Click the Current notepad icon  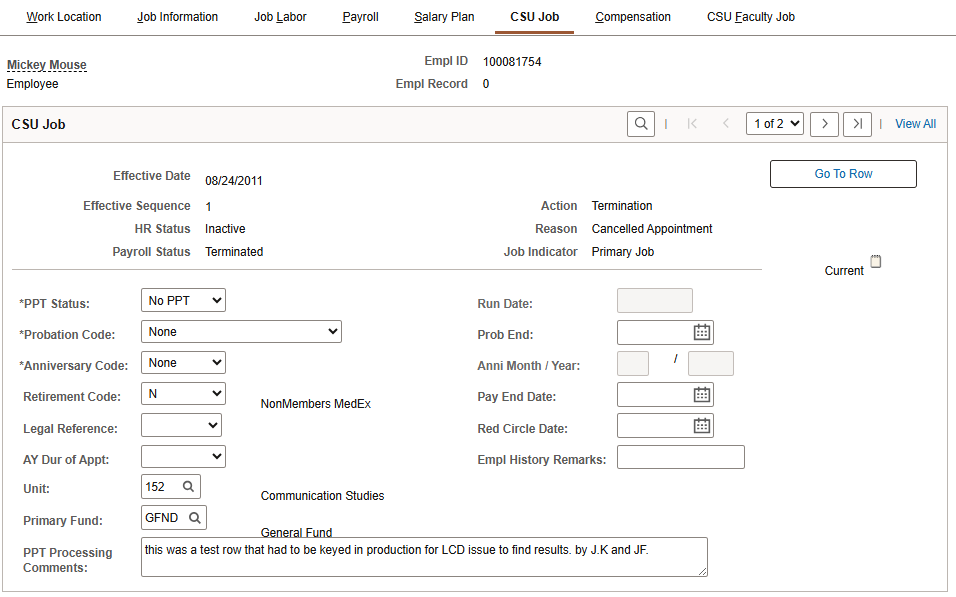(876, 262)
